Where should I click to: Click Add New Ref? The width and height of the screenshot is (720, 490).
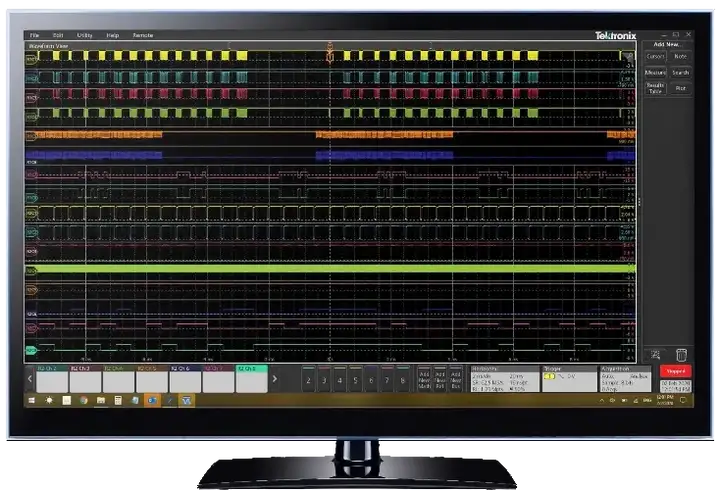click(439, 379)
